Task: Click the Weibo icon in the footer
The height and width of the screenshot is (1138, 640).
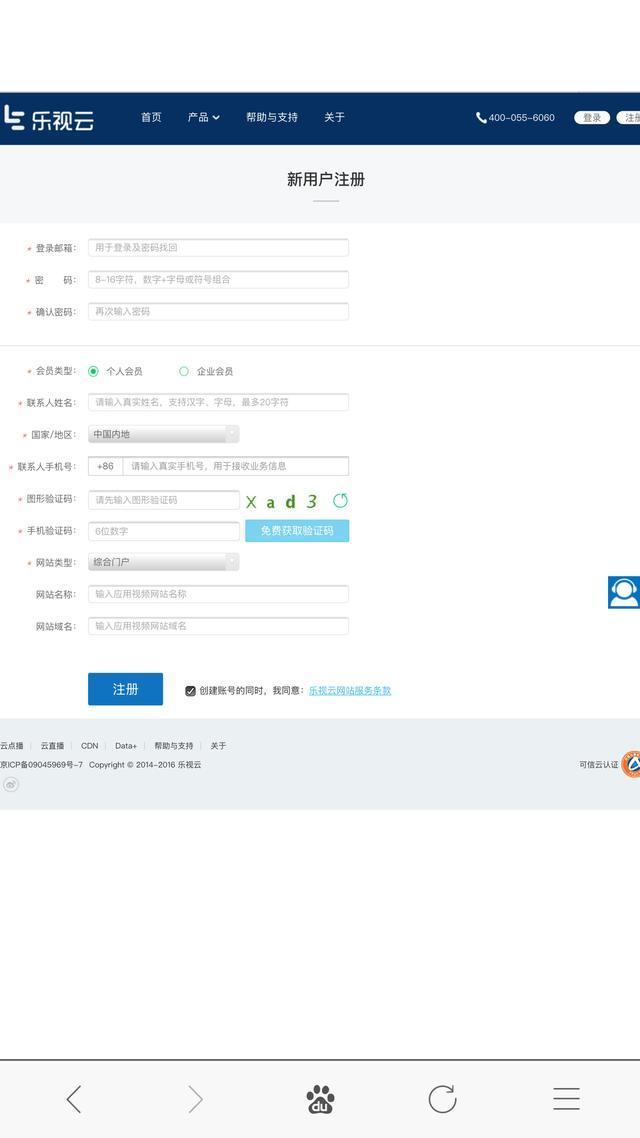Action: (10, 784)
